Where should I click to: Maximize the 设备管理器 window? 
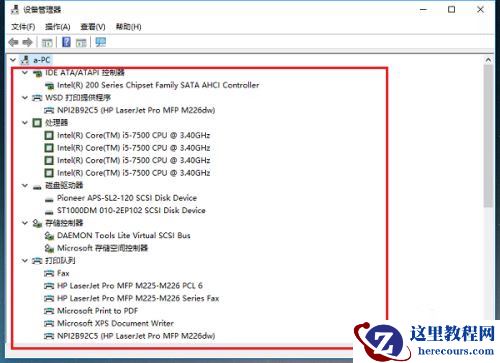(x=451, y=10)
